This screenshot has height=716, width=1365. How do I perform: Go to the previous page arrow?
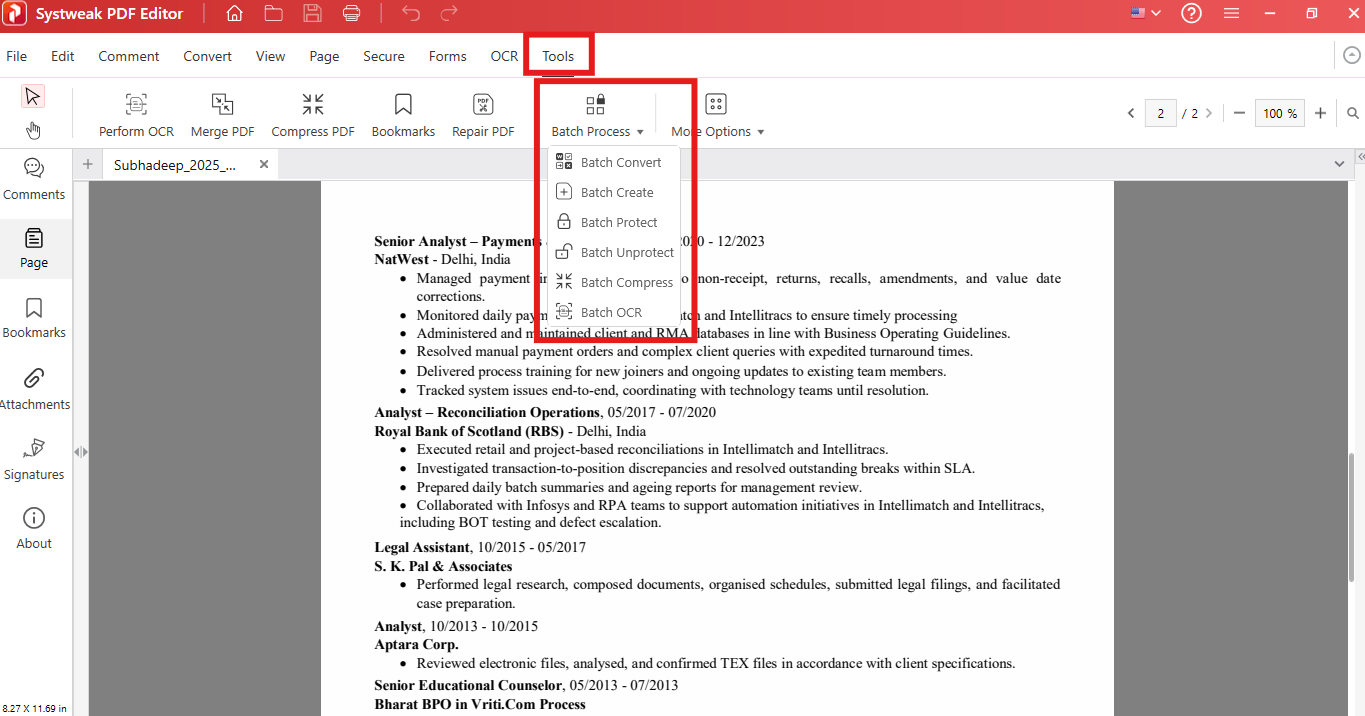point(1131,113)
